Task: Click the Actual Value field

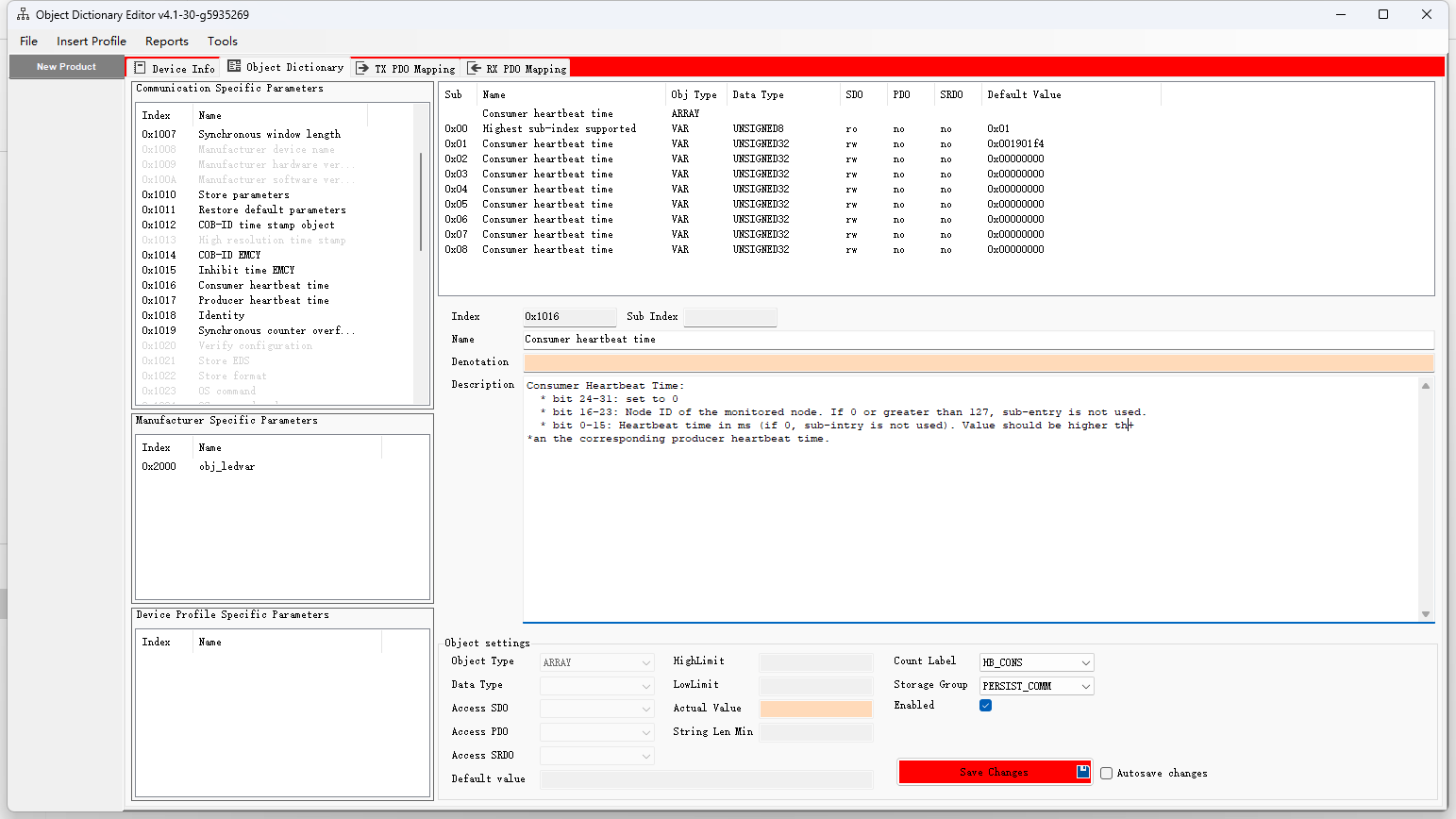Action: [x=816, y=709]
